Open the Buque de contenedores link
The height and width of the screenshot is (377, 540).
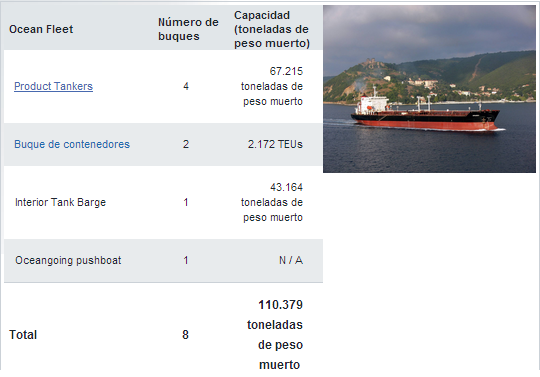point(72,144)
